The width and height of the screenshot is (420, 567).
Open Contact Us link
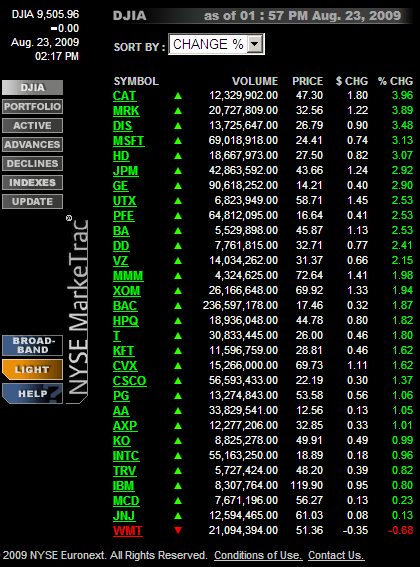[336, 555]
